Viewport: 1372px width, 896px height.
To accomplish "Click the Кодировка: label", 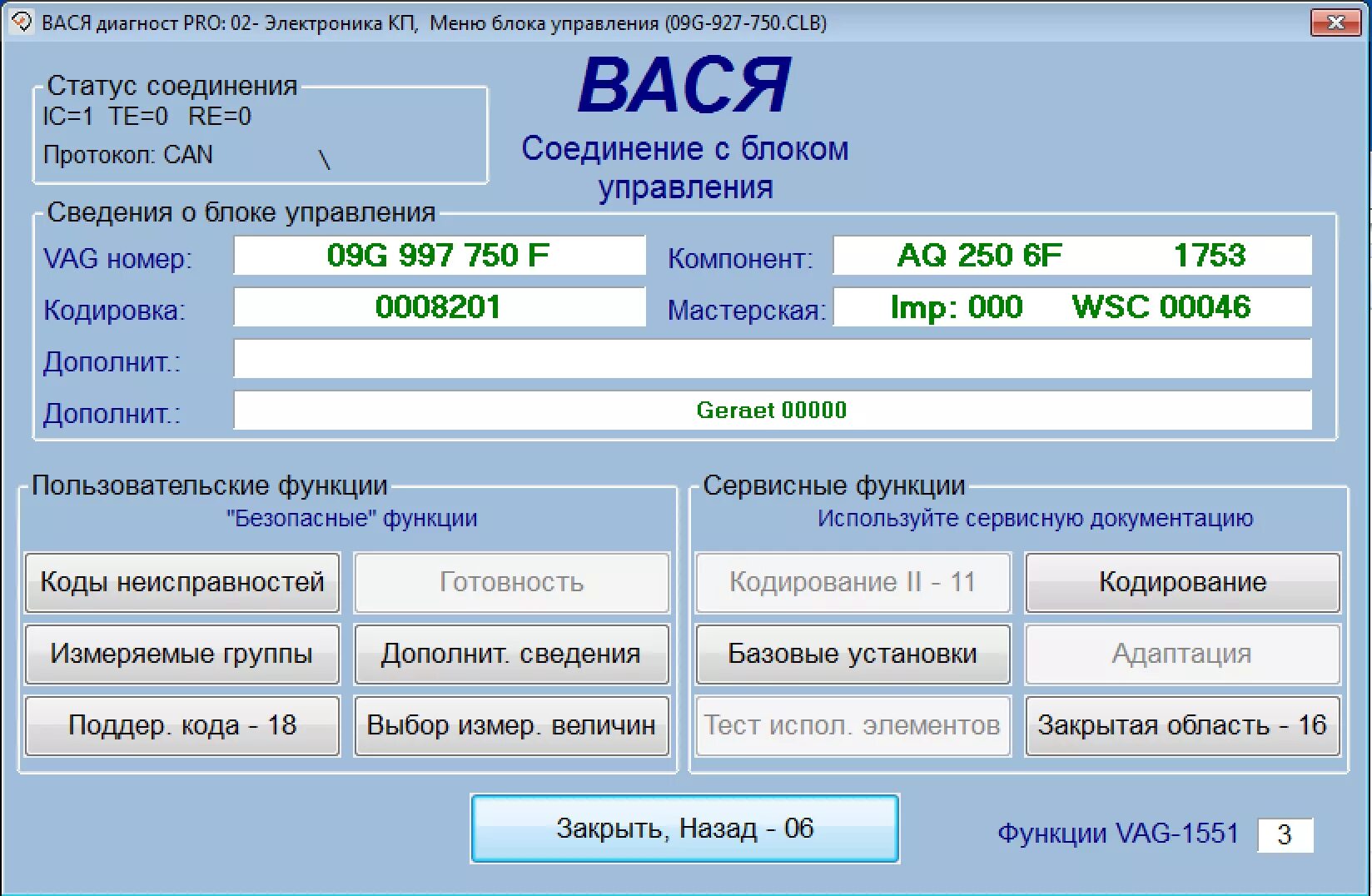I will click(114, 311).
